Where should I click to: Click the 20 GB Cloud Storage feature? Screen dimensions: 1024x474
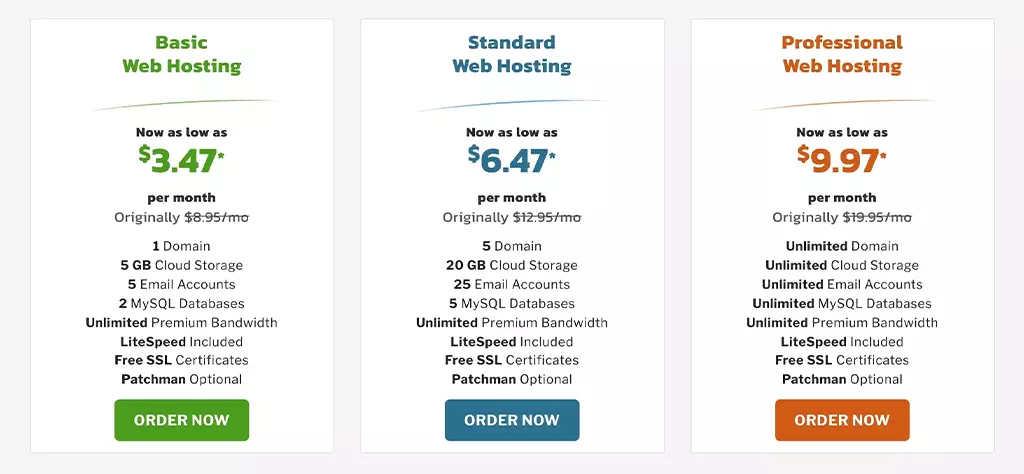[x=512, y=265]
